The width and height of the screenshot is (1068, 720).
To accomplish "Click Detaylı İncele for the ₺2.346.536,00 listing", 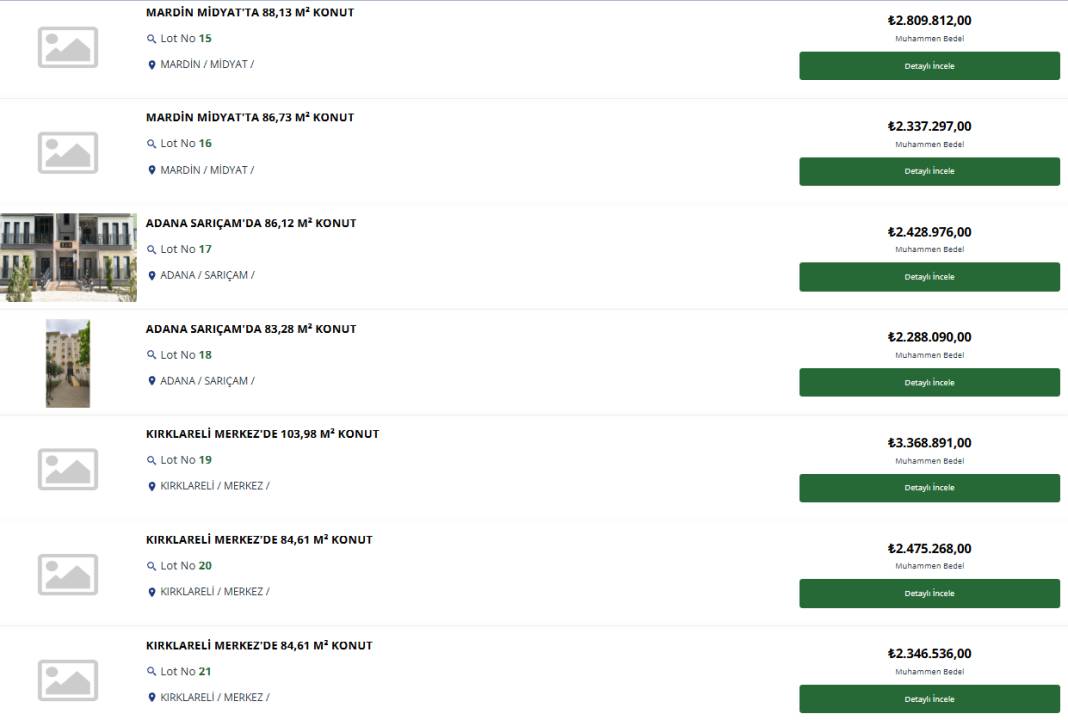I will point(929,700).
